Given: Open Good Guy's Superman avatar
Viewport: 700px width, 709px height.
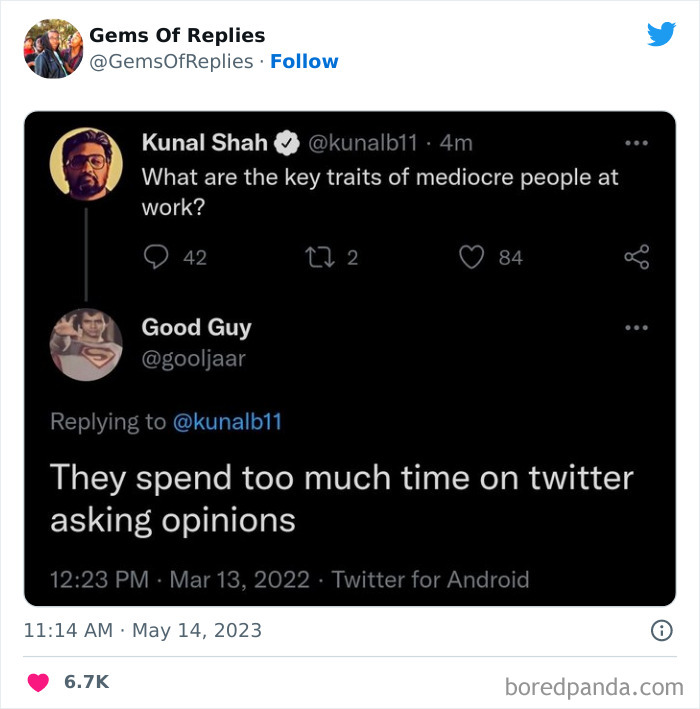Looking at the screenshot, I should pos(86,345).
